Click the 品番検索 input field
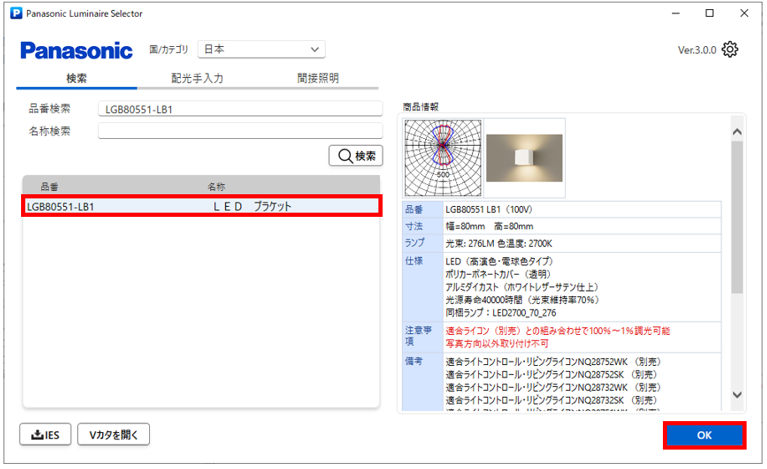The width and height of the screenshot is (767, 469). coord(240,110)
